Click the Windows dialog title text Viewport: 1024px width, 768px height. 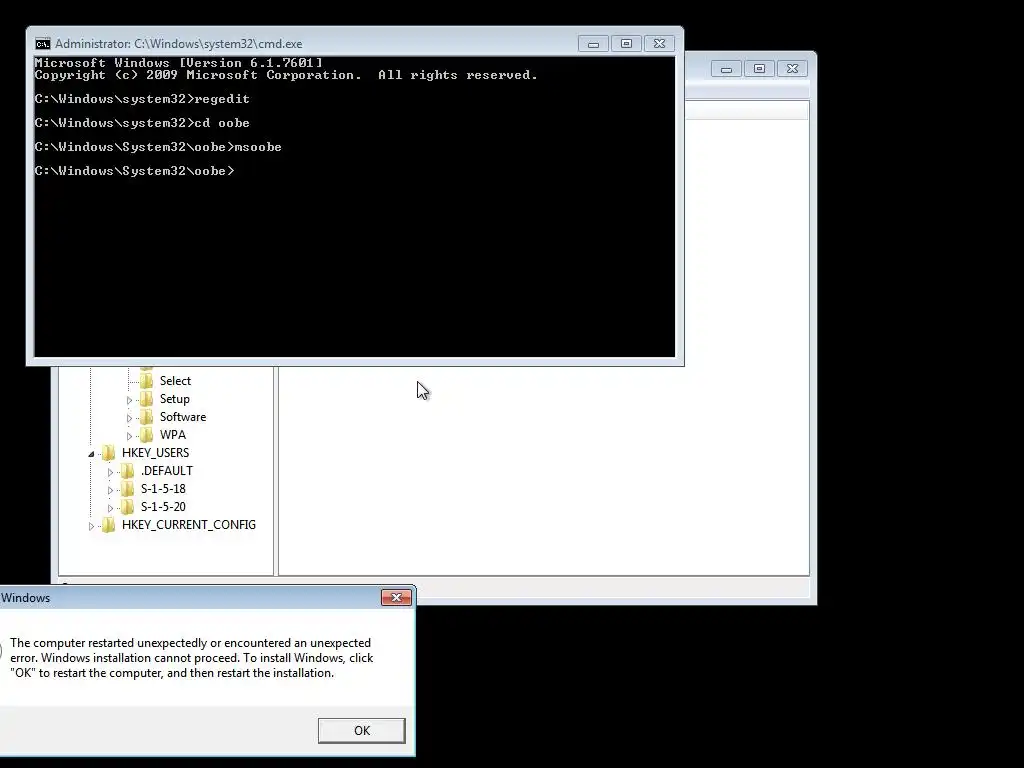(25, 598)
